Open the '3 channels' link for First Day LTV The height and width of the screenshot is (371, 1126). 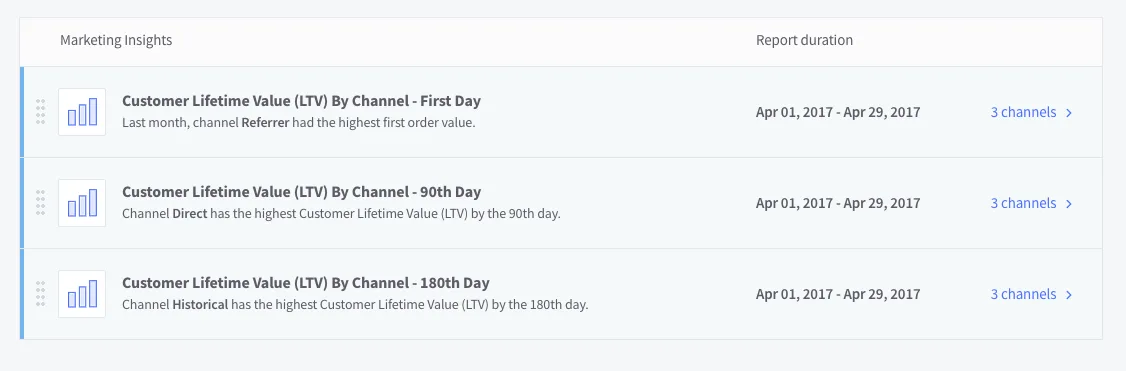coord(1023,112)
